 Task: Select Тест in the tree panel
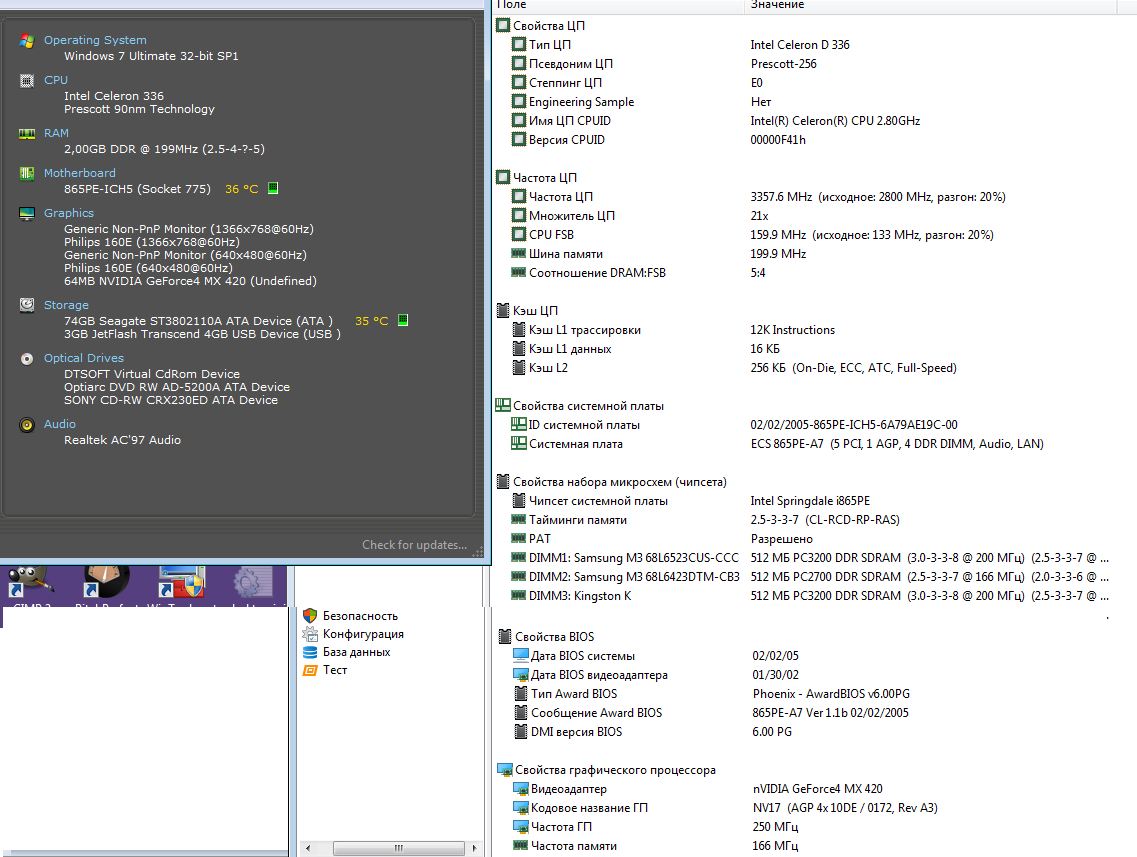[335, 670]
